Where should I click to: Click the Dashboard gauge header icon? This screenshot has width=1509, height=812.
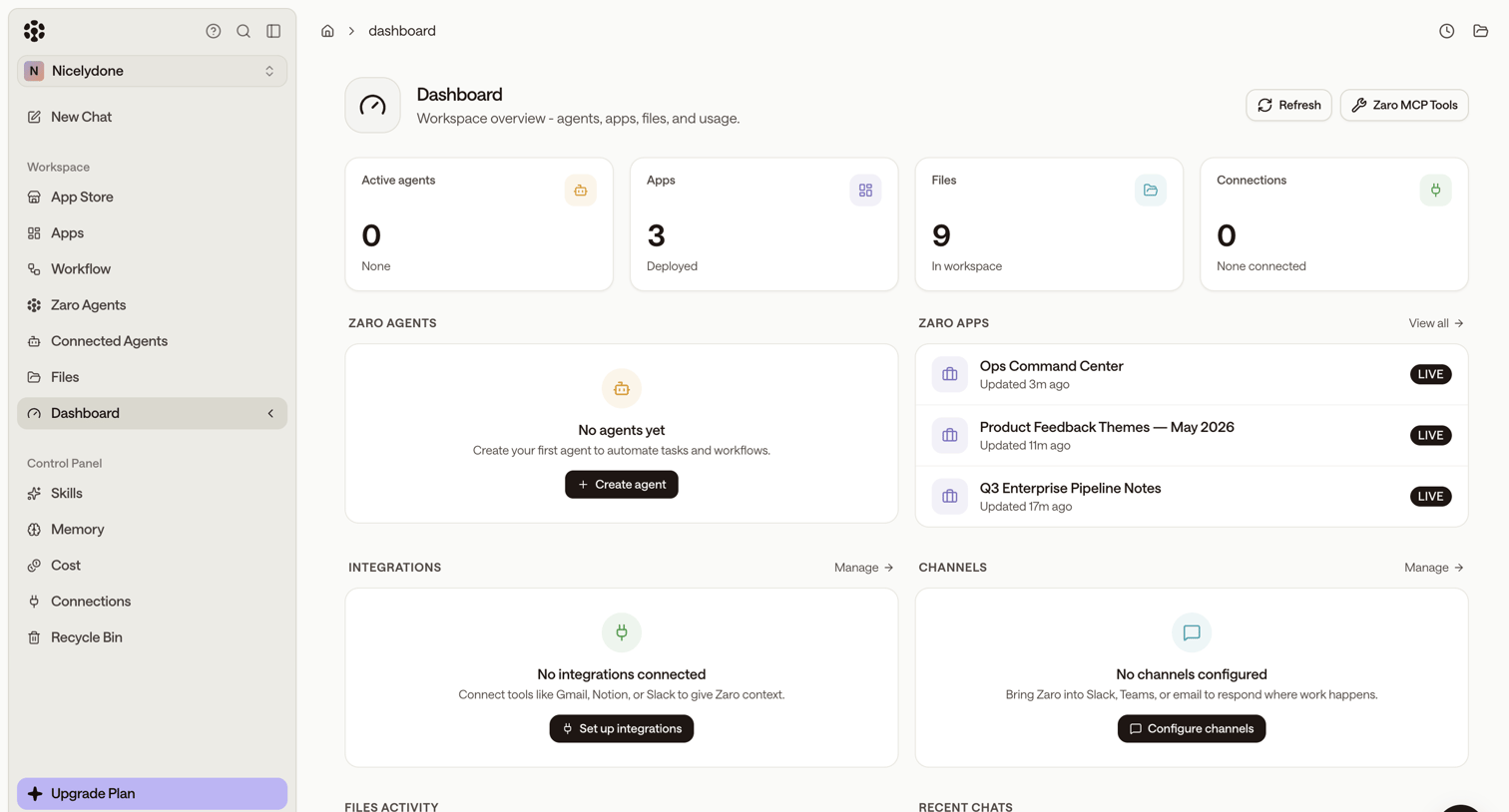click(x=372, y=105)
